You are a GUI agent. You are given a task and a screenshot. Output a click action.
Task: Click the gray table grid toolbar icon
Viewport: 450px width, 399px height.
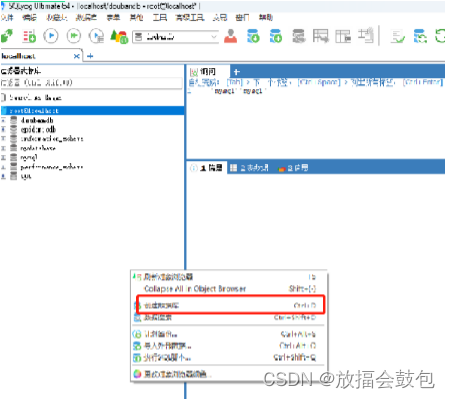point(343,36)
